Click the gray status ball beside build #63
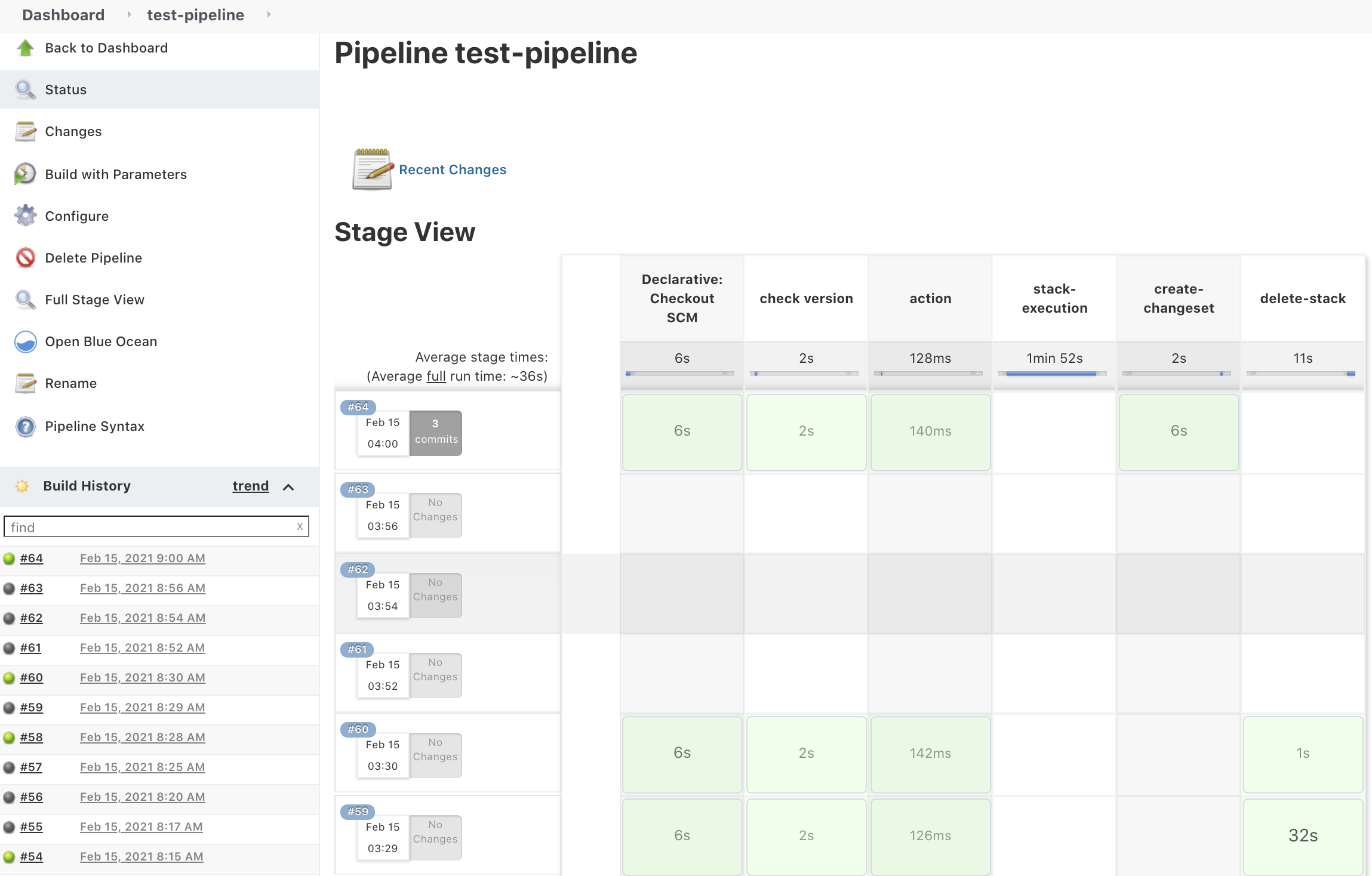The width and height of the screenshot is (1372, 876). click(8, 588)
